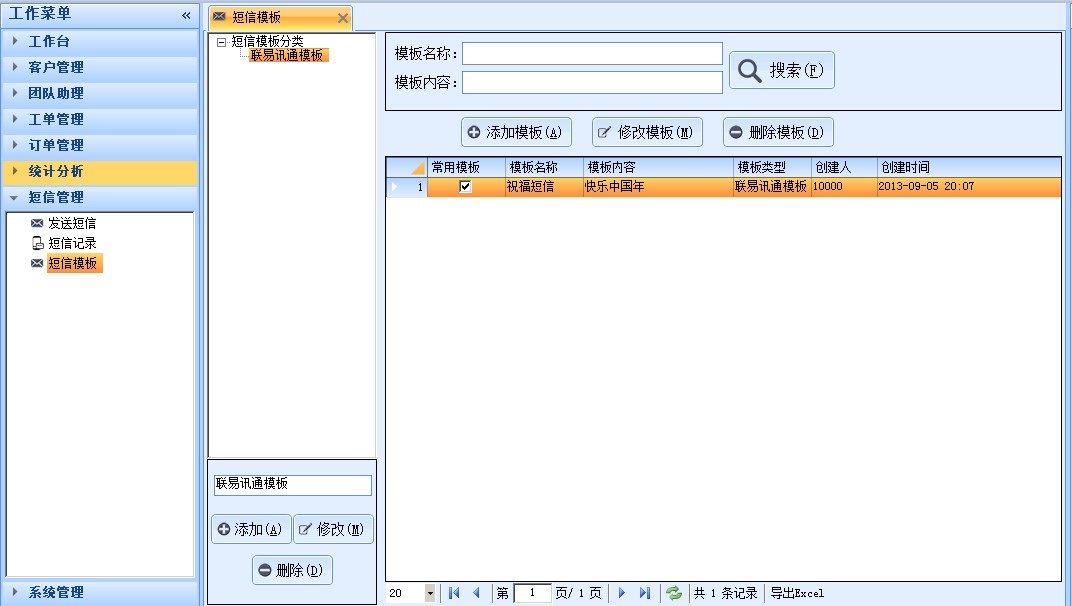Select 联易讯通模板 in the category tree
Screen dimensions: 1072x606
(287, 56)
